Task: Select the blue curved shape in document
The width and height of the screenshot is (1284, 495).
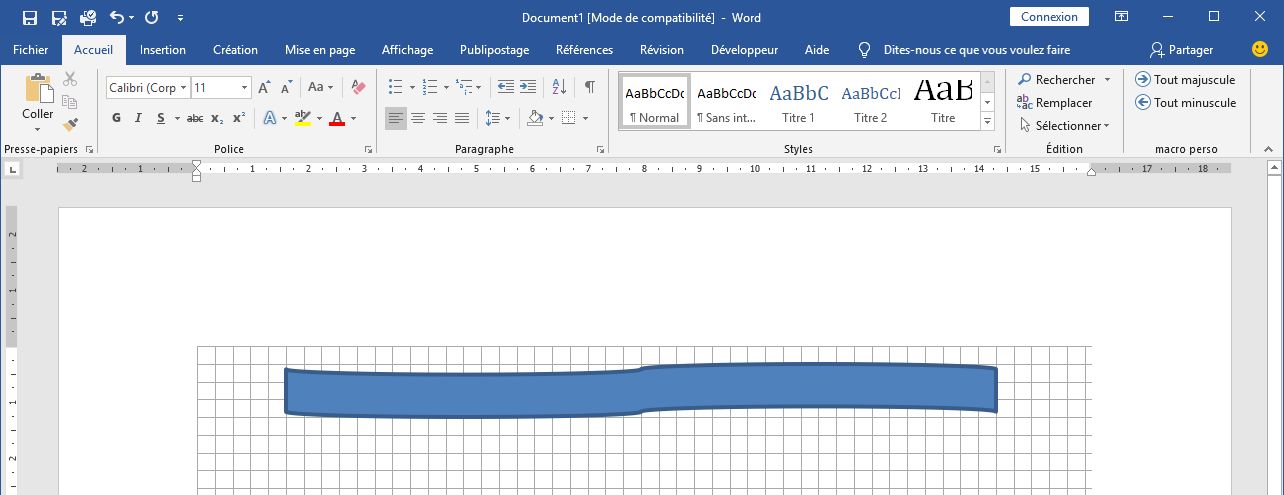Action: pyautogui.click(x=640, y=391)
